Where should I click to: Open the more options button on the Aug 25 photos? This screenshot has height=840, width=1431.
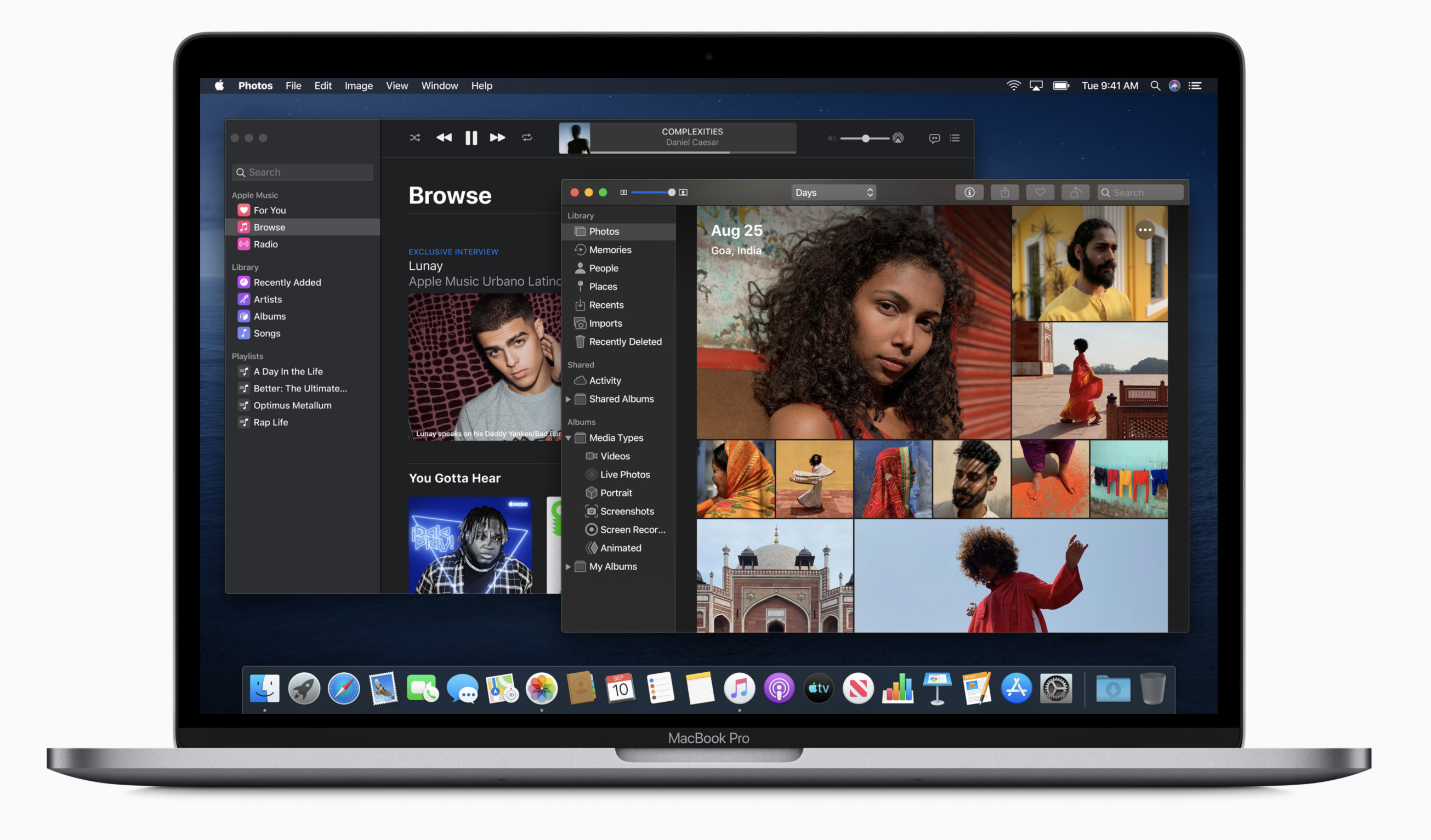[x=1145, y=230]
